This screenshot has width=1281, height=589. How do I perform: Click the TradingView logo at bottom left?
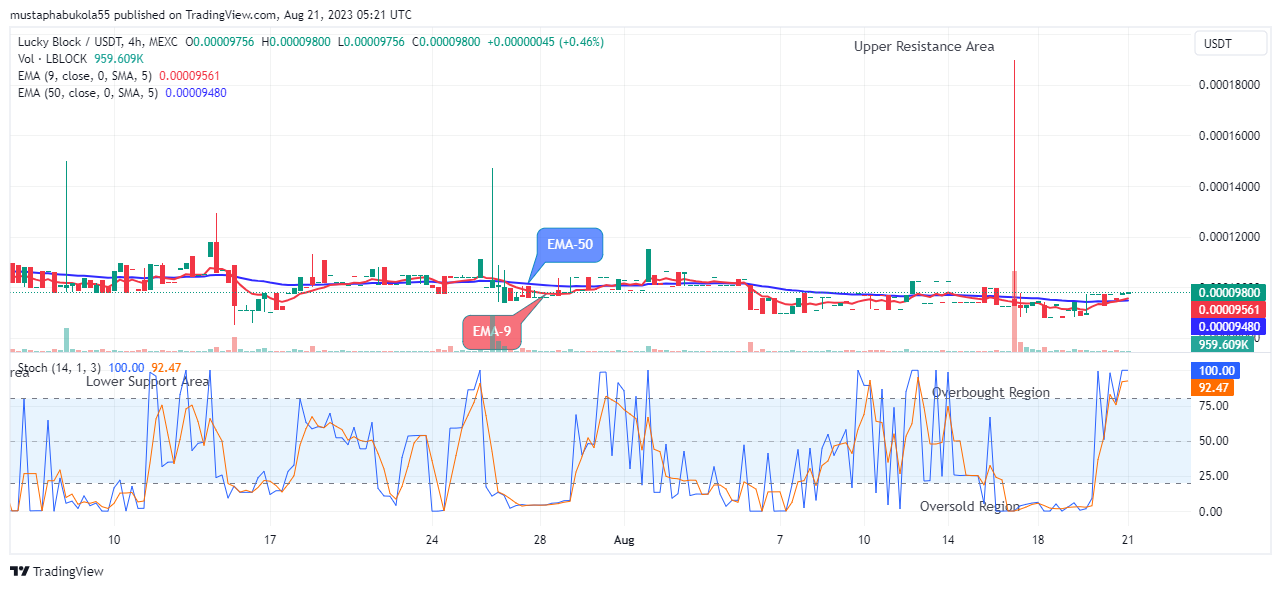click(x=57, y=571)
